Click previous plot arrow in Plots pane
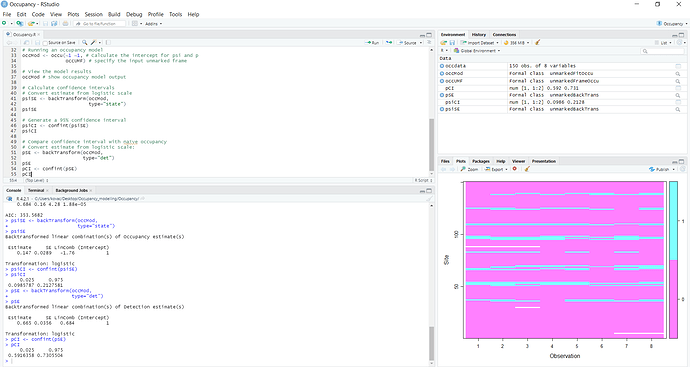 [444, 169]
